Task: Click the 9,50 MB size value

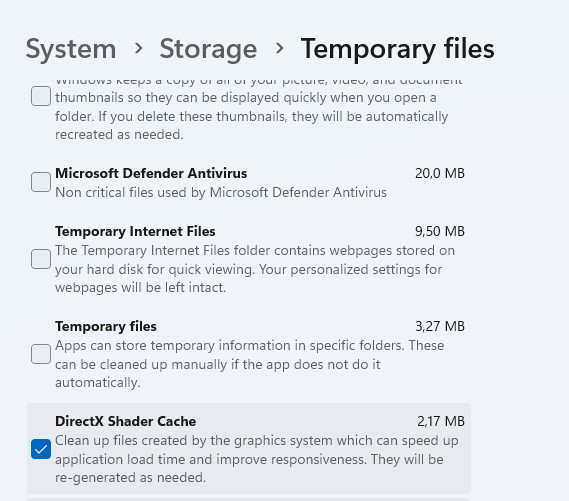Action: (440, 231)
